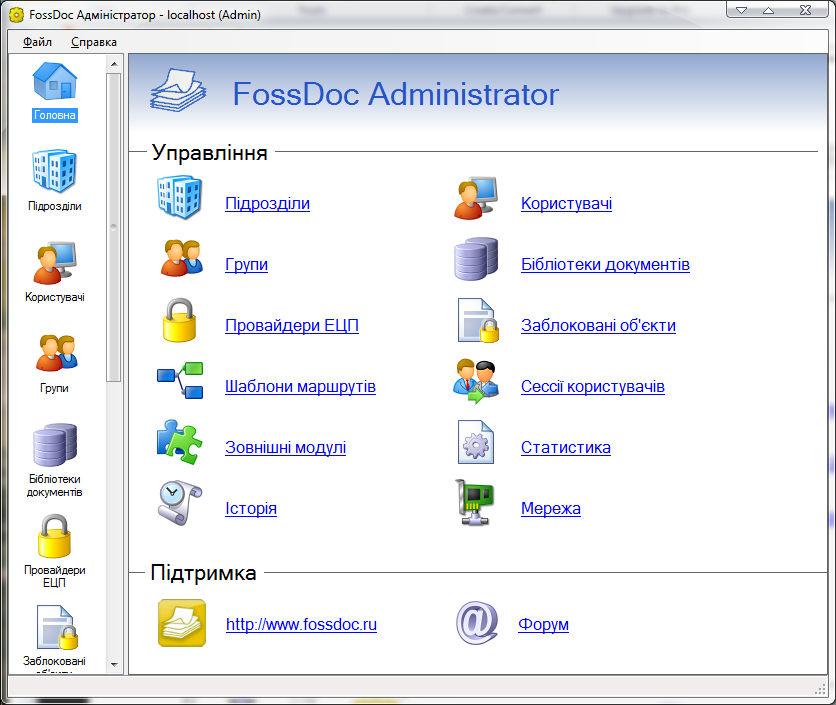
Task: Open the Підрозділи link
Action: tap(267, 203)
